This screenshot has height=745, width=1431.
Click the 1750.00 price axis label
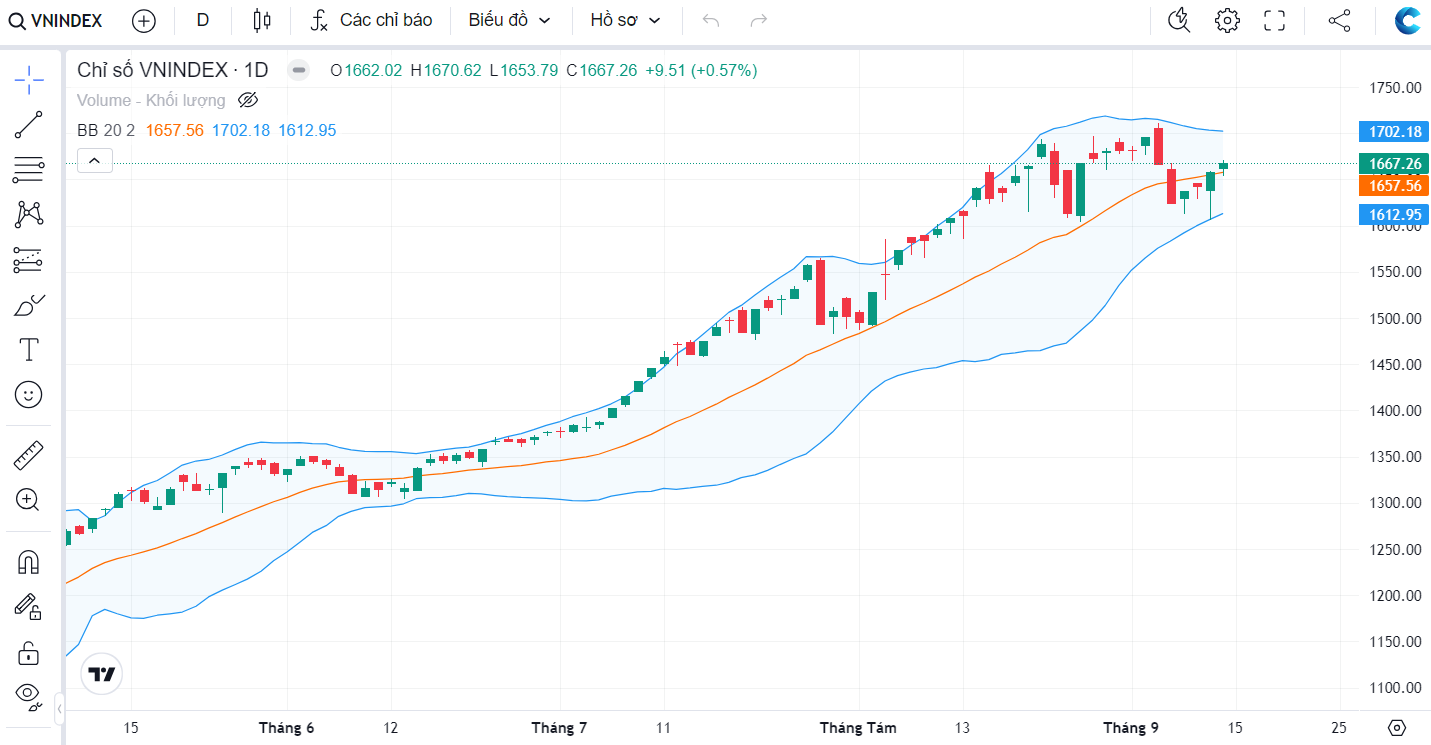point(1395,87)
